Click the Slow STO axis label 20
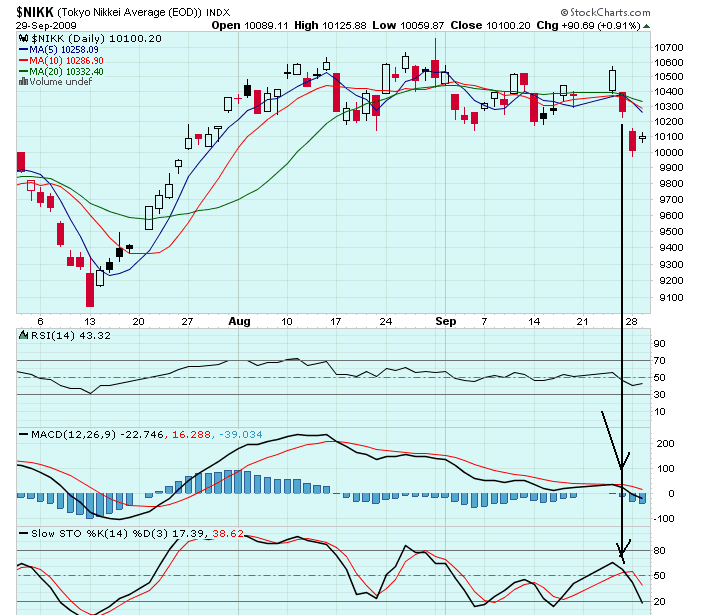The height and width of the screenshot is (615, 709). [659, 602]
